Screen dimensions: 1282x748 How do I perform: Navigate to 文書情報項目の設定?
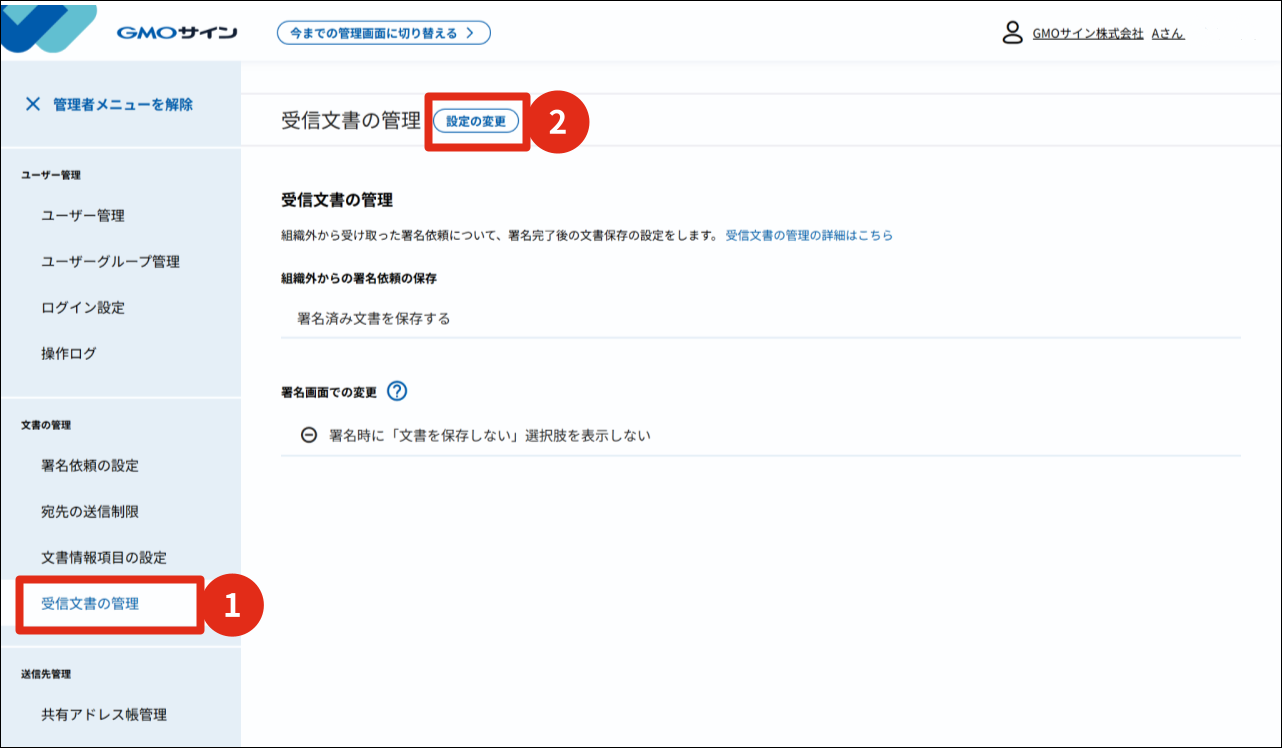click(x=104, y=558)
